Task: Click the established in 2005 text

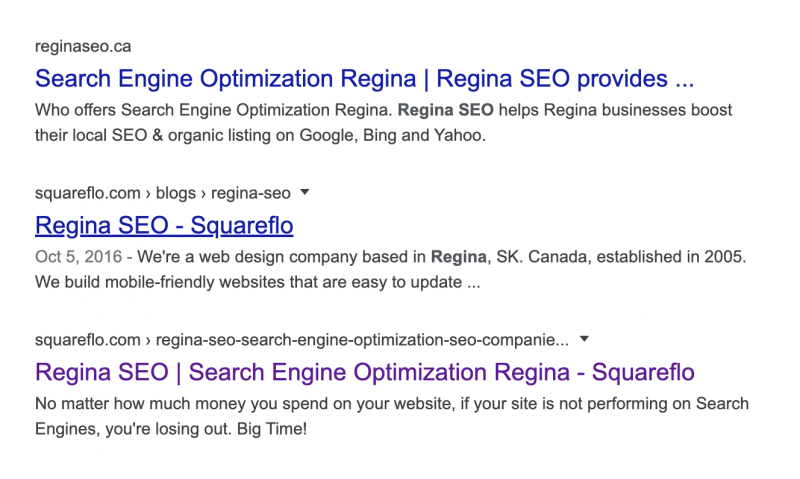Action: tap(671, 257)
